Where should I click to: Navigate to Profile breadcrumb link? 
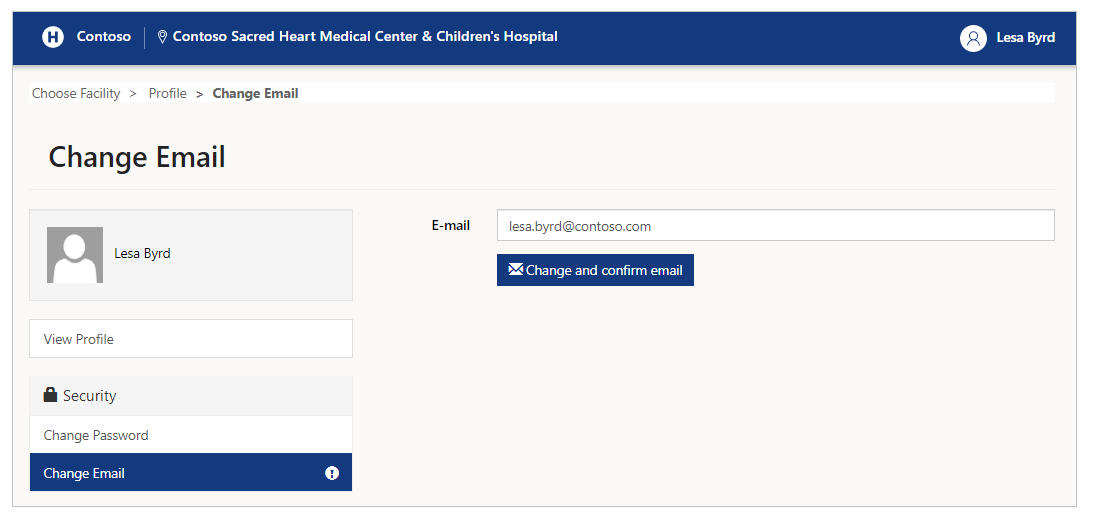tap(167, 94)
